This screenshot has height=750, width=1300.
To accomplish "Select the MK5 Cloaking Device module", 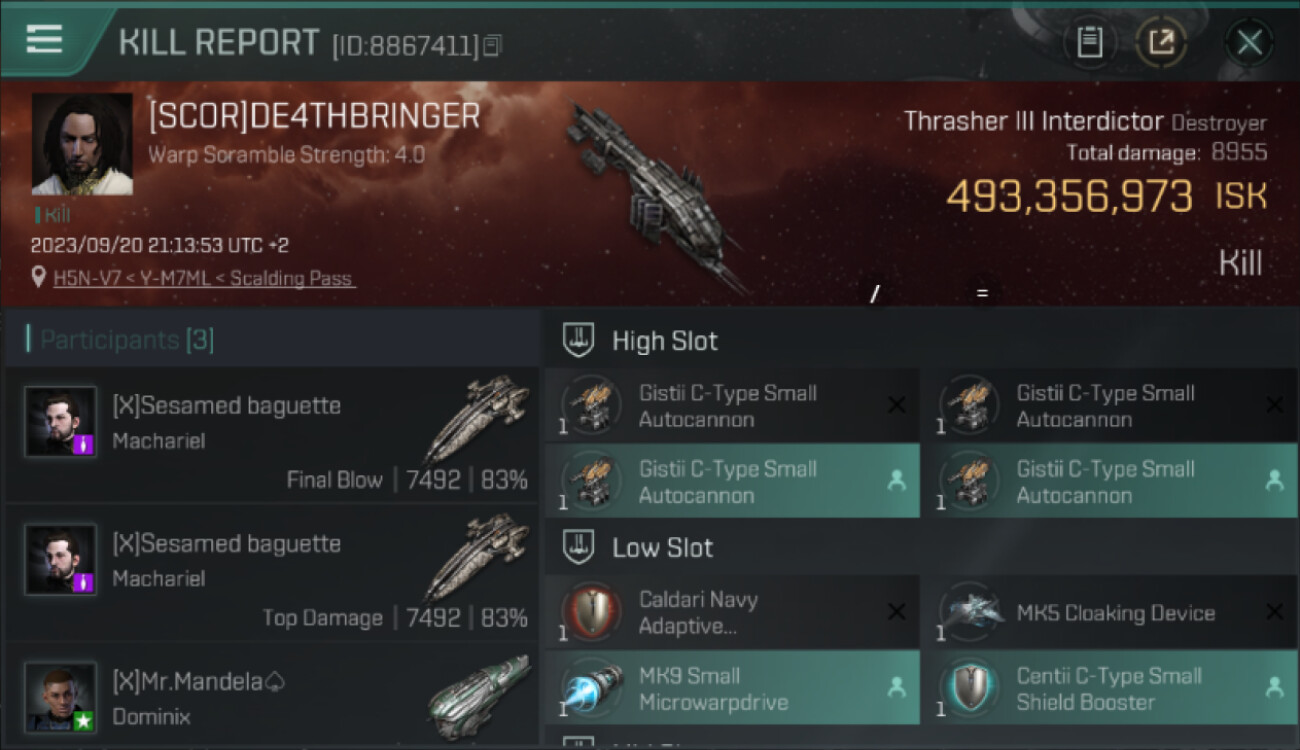I will 1109,612.
